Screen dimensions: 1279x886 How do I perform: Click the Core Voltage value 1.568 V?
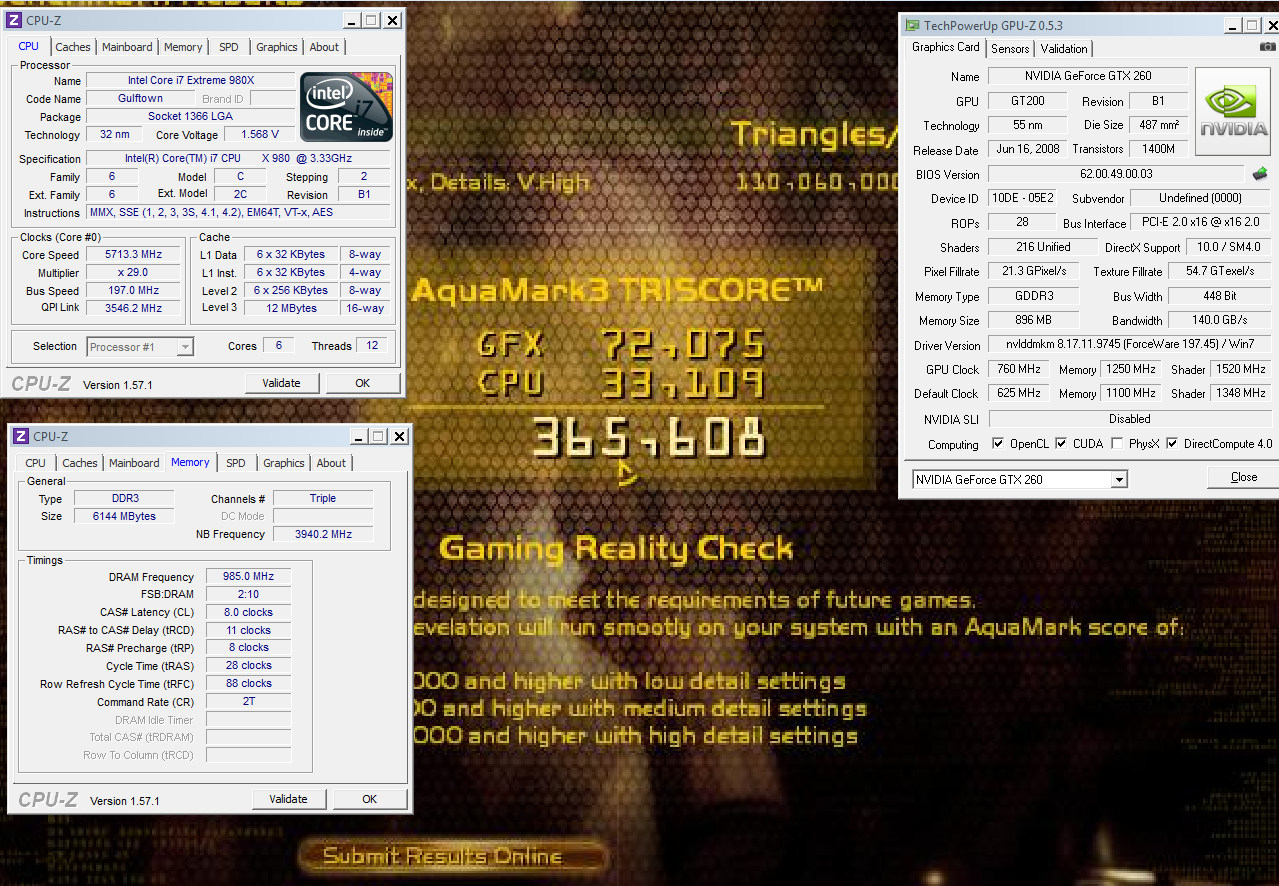tap(260, 134)
